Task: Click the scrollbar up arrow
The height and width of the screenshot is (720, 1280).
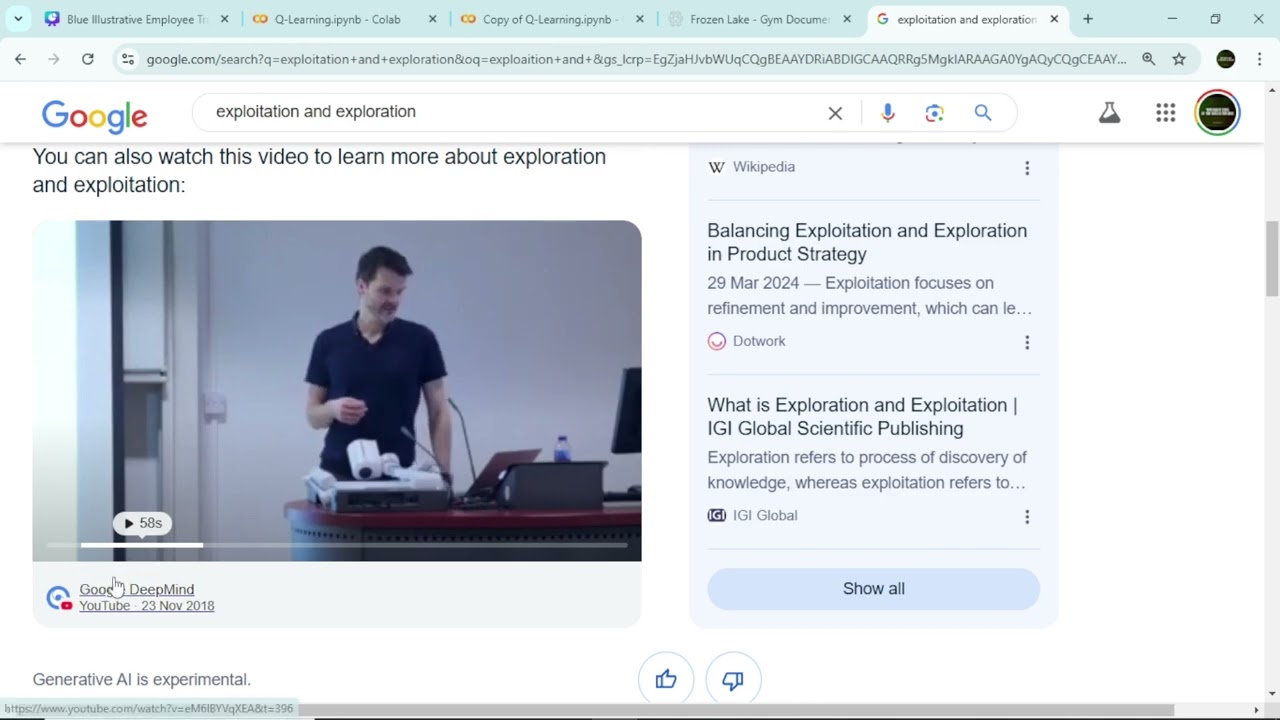Action: coord(1272,91)
